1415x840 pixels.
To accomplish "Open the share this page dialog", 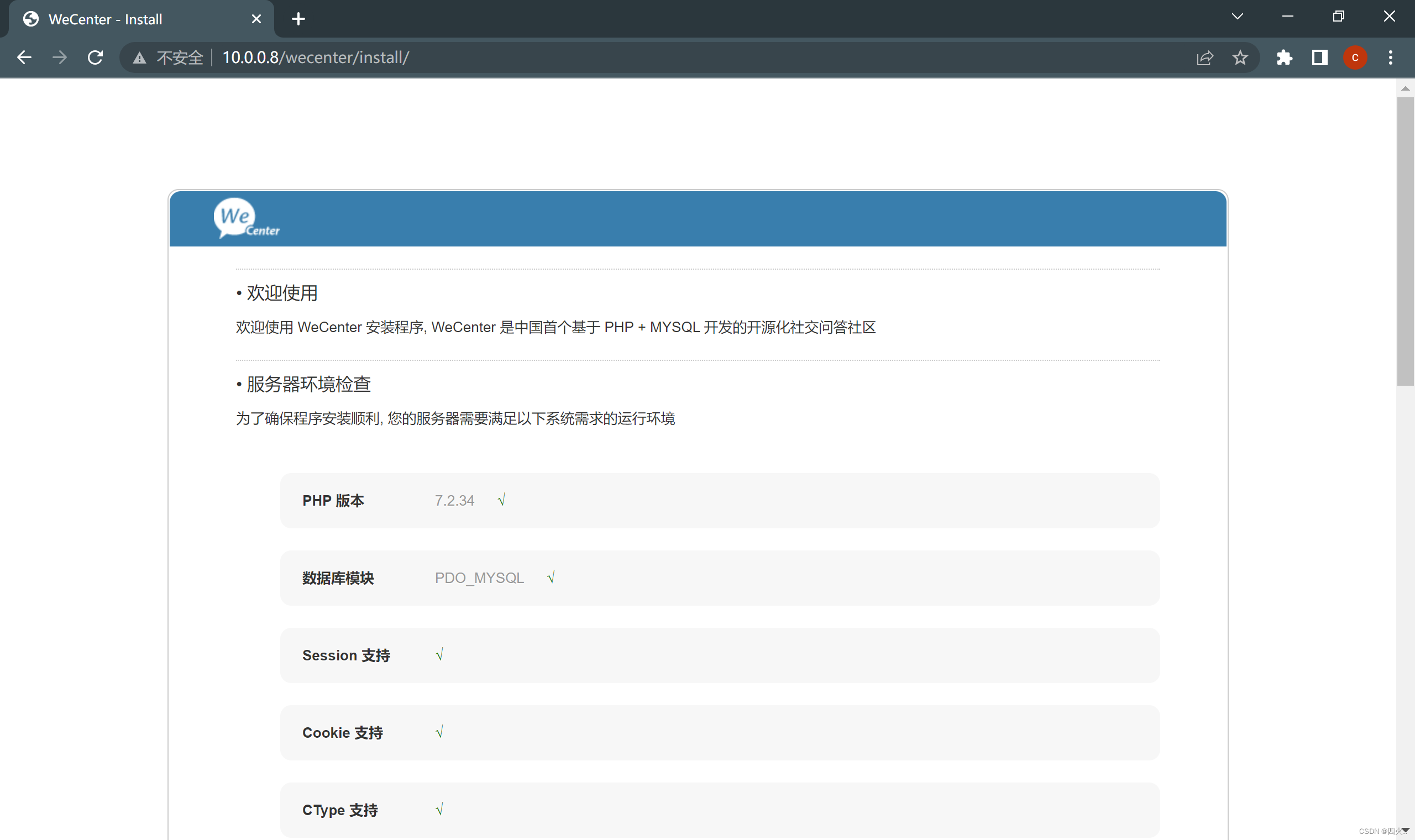I will click(1206, 57).
